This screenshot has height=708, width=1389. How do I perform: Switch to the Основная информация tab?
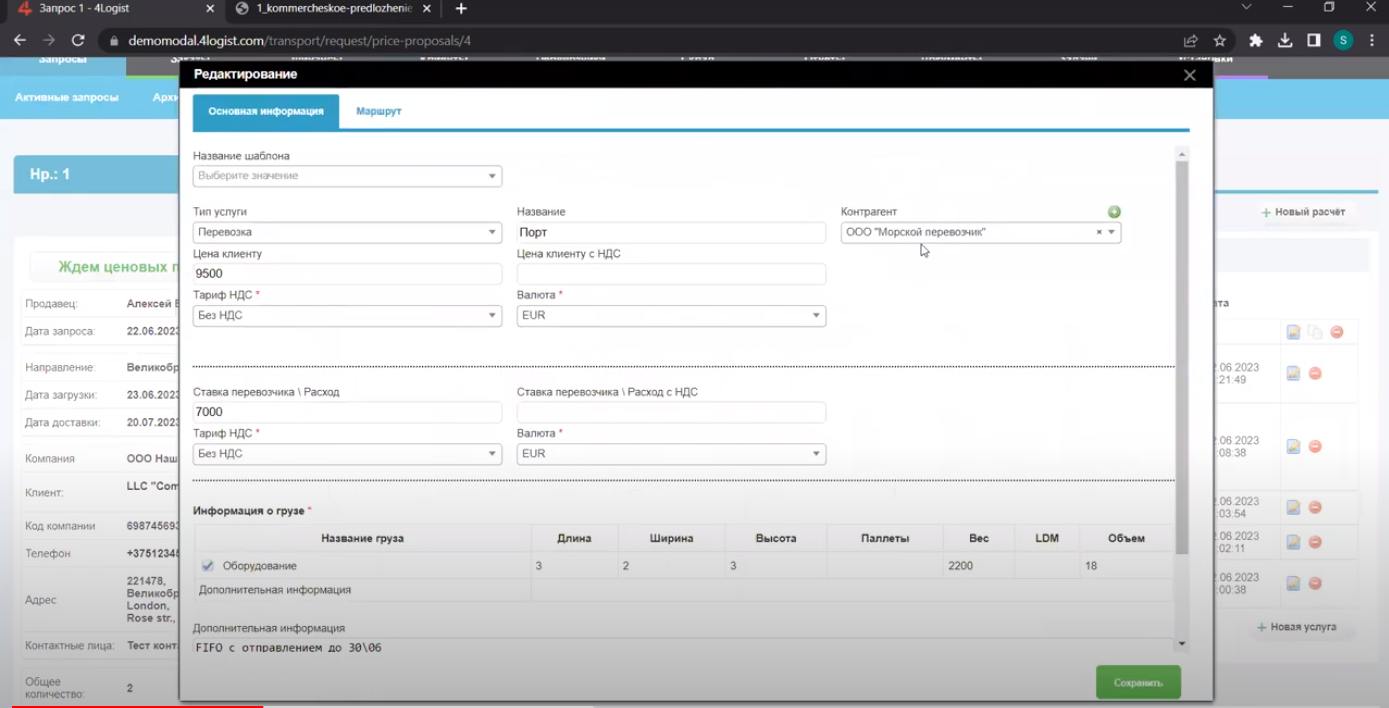266,112
